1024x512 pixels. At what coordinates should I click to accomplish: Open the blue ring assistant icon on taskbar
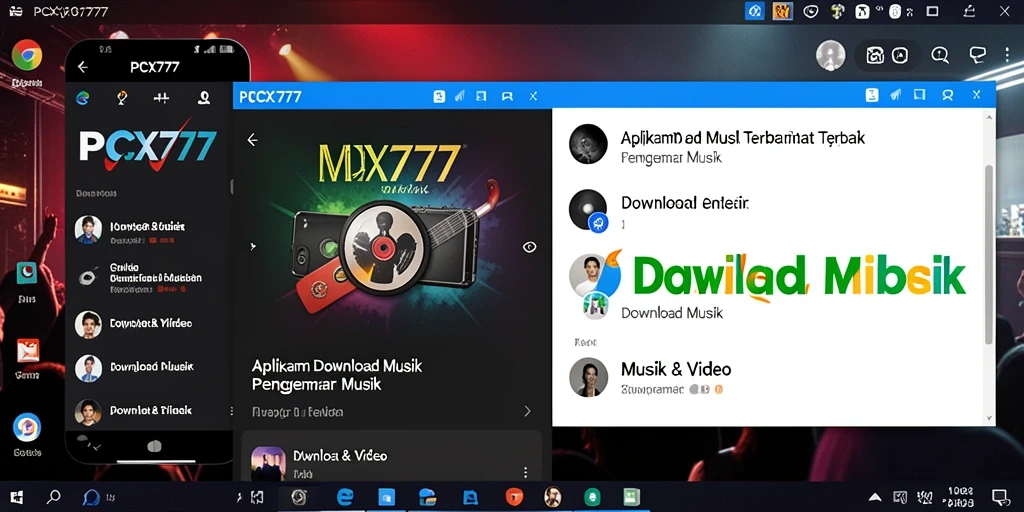tap(91, 498)
